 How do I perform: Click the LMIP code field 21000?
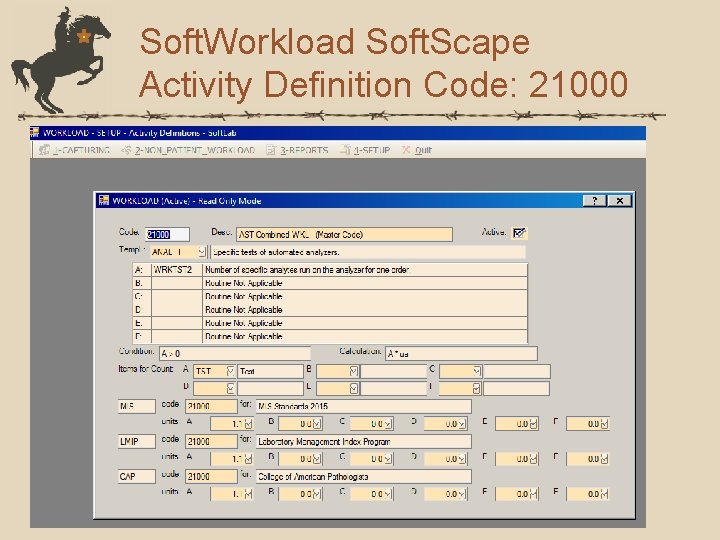coord(211,442)
